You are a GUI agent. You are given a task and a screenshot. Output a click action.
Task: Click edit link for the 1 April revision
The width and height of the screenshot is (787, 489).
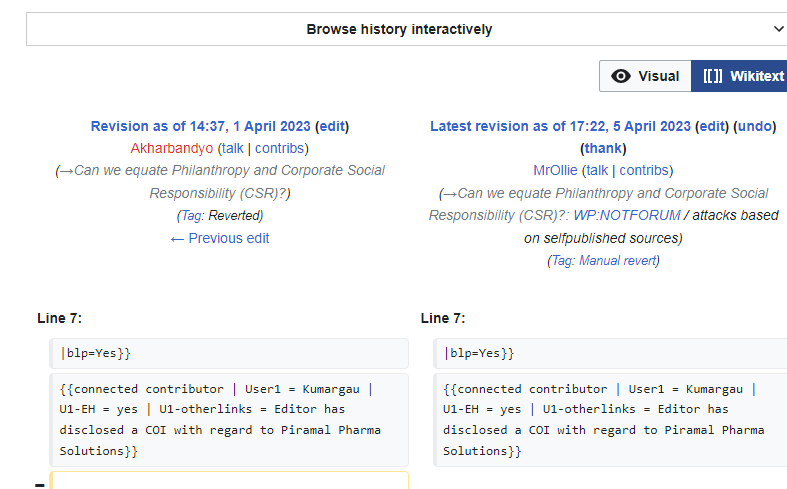click(x=332, y=126)
